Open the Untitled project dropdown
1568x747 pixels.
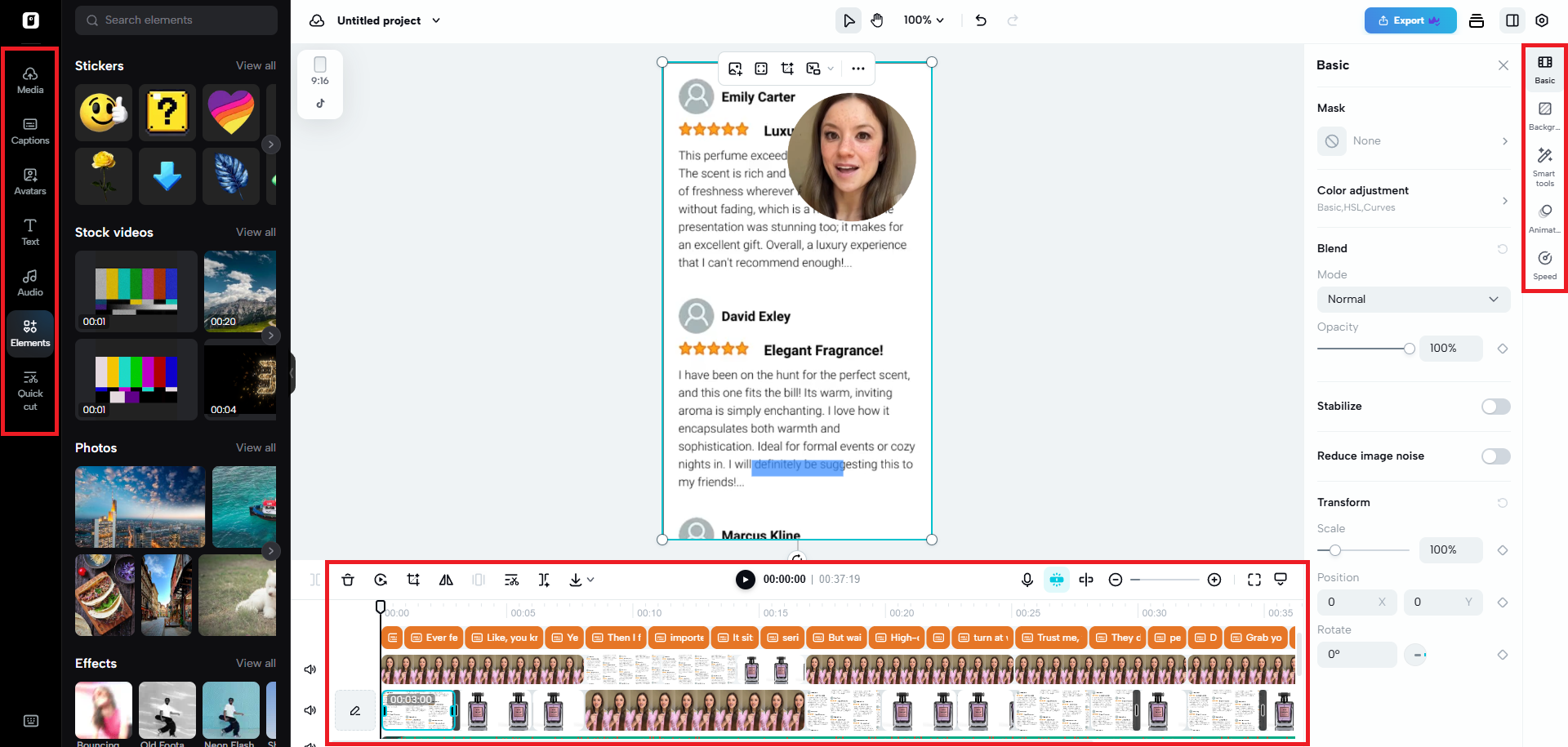(436, 20)
